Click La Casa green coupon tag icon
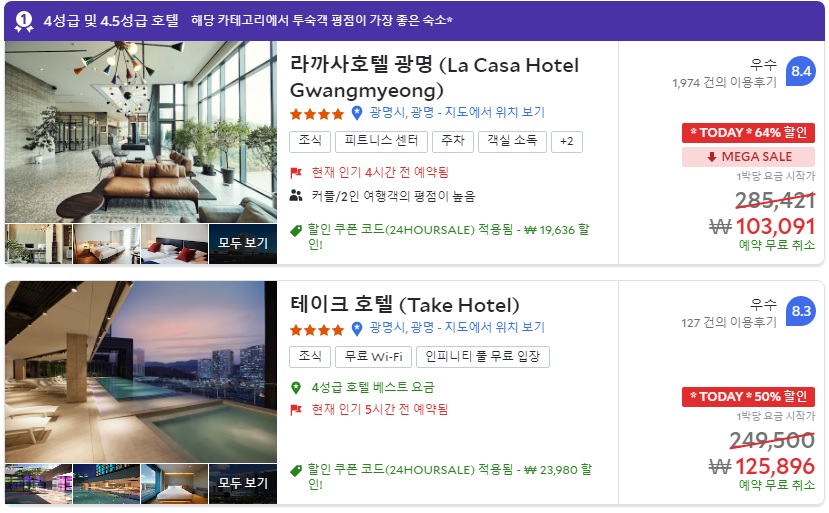 (x=296, y=231)
